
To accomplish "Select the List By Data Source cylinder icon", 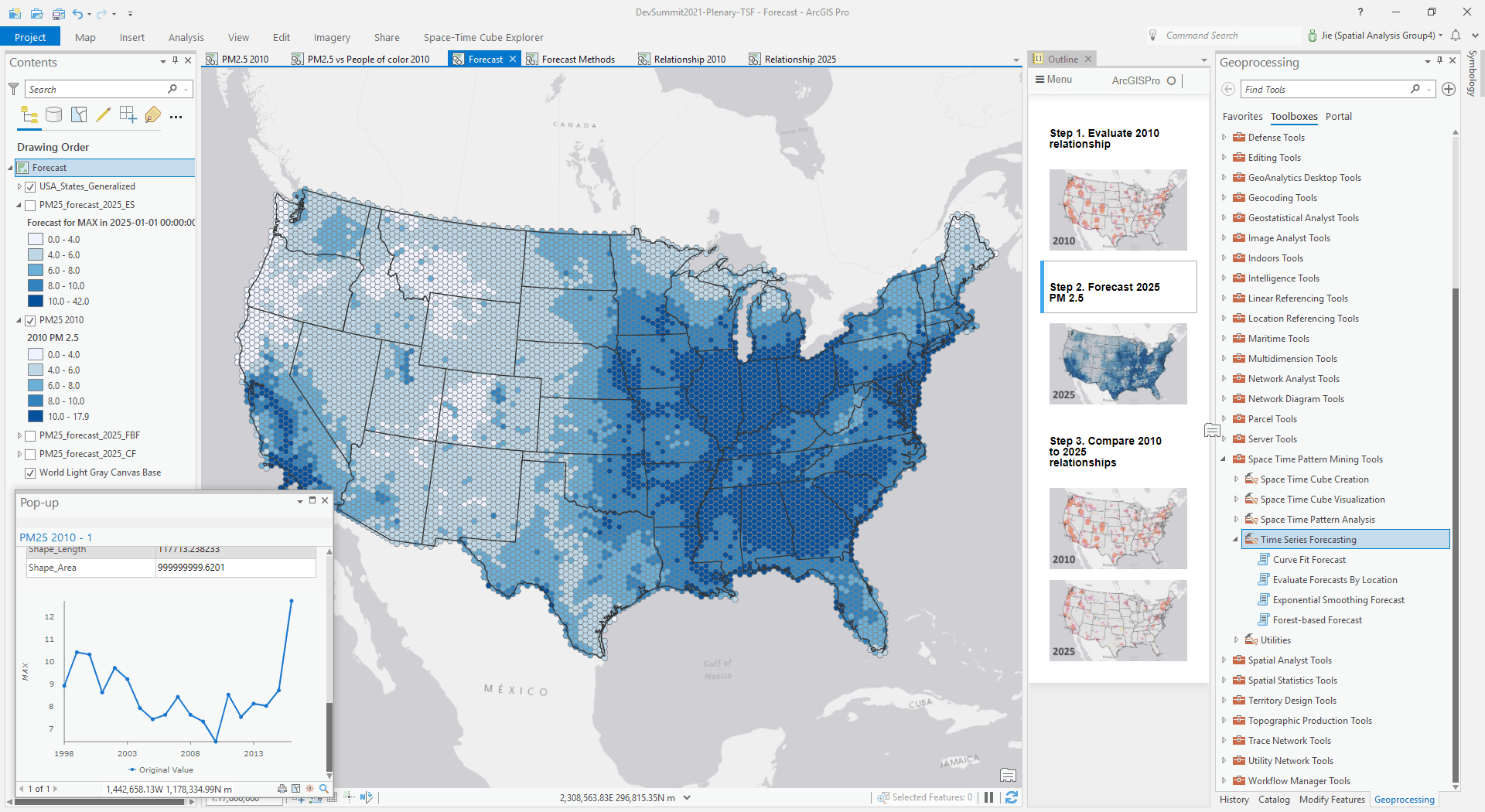I will [x=54, y=115].
